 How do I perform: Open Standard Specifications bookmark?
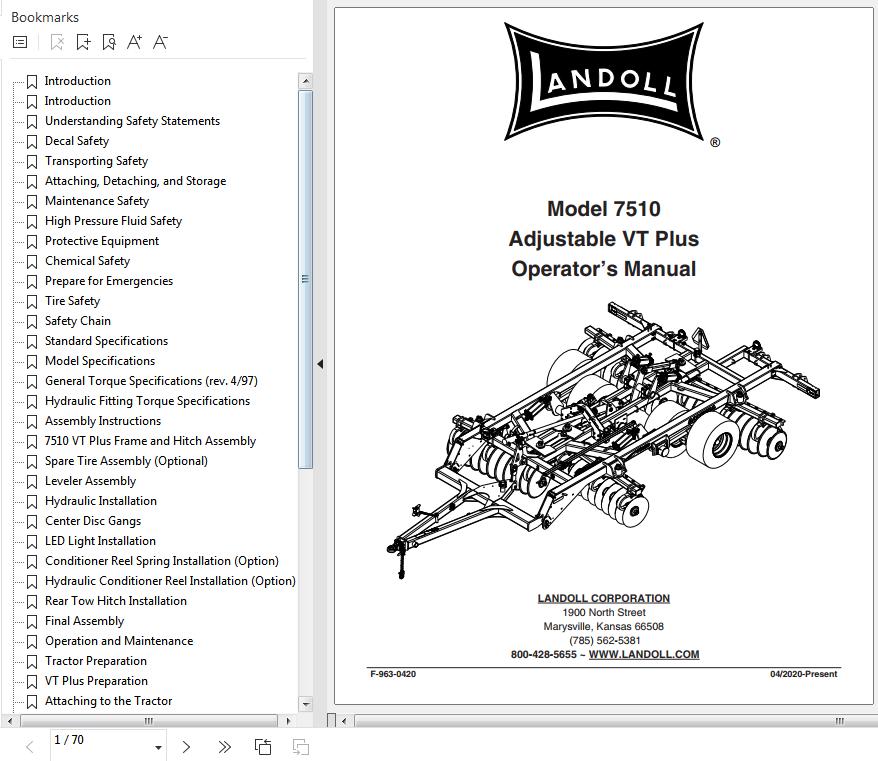pyautogui.click(x=106, y=341)
